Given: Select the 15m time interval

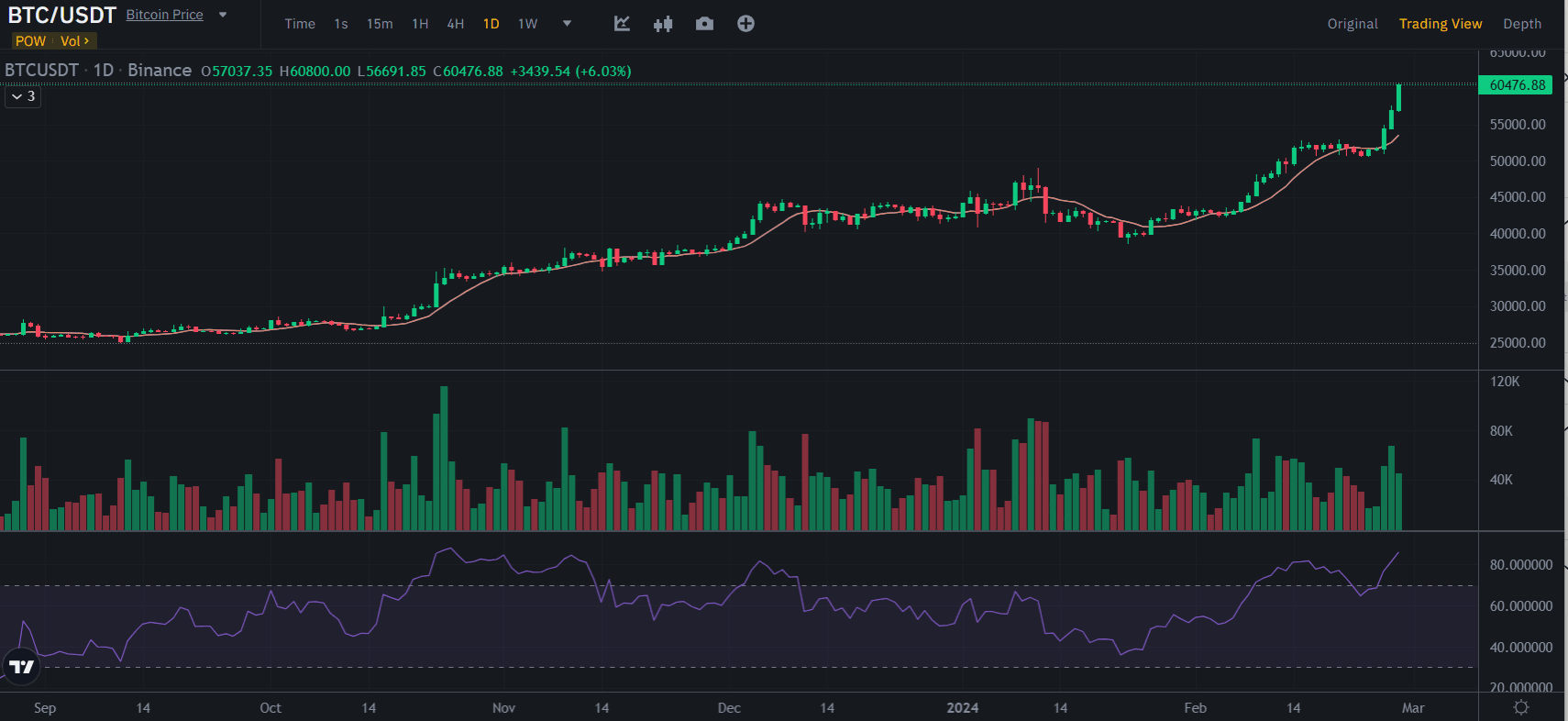Looking at the screenshot, I should pyautogui.click(x=380, y=24).
